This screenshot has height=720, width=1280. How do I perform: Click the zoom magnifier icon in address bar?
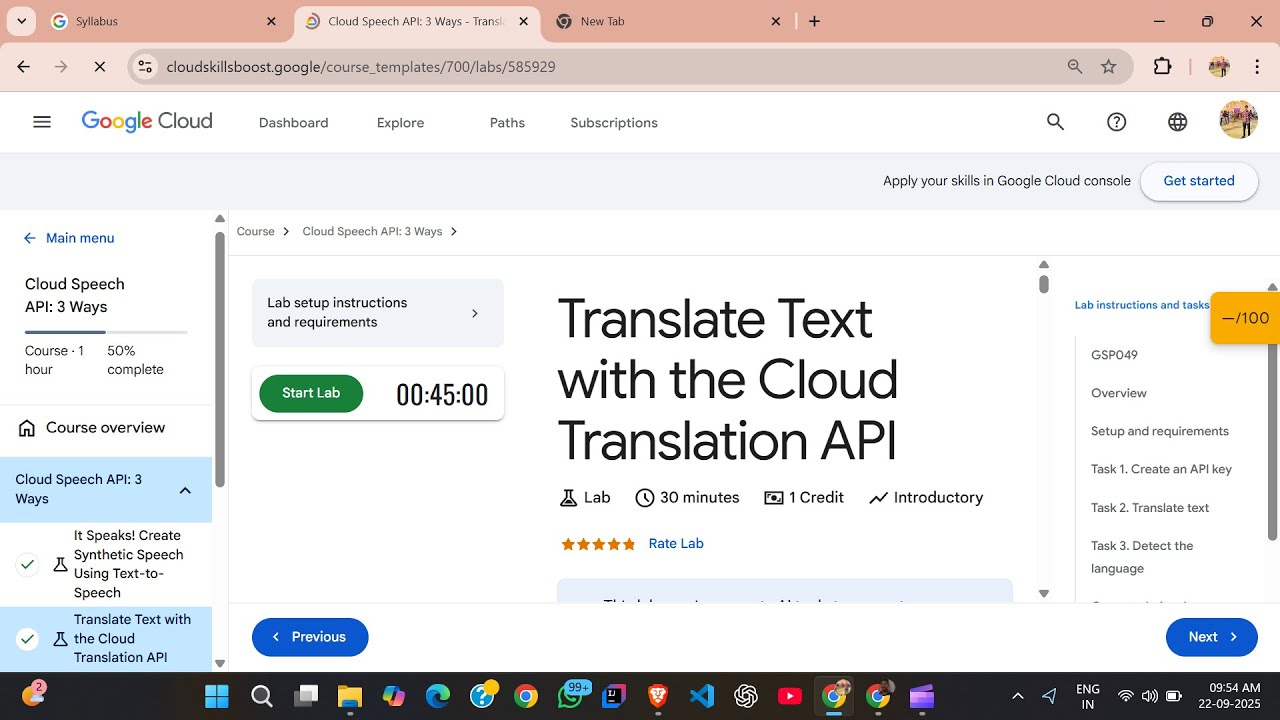pos(1075,67)
